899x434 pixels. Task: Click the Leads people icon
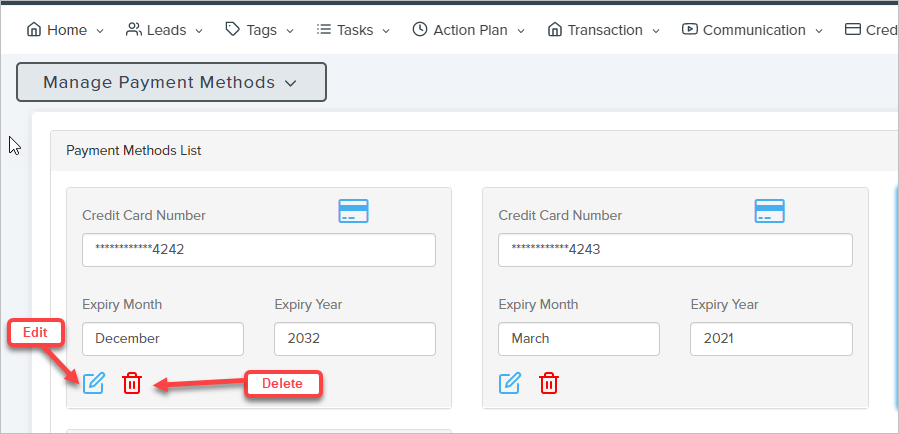point(134,30)
